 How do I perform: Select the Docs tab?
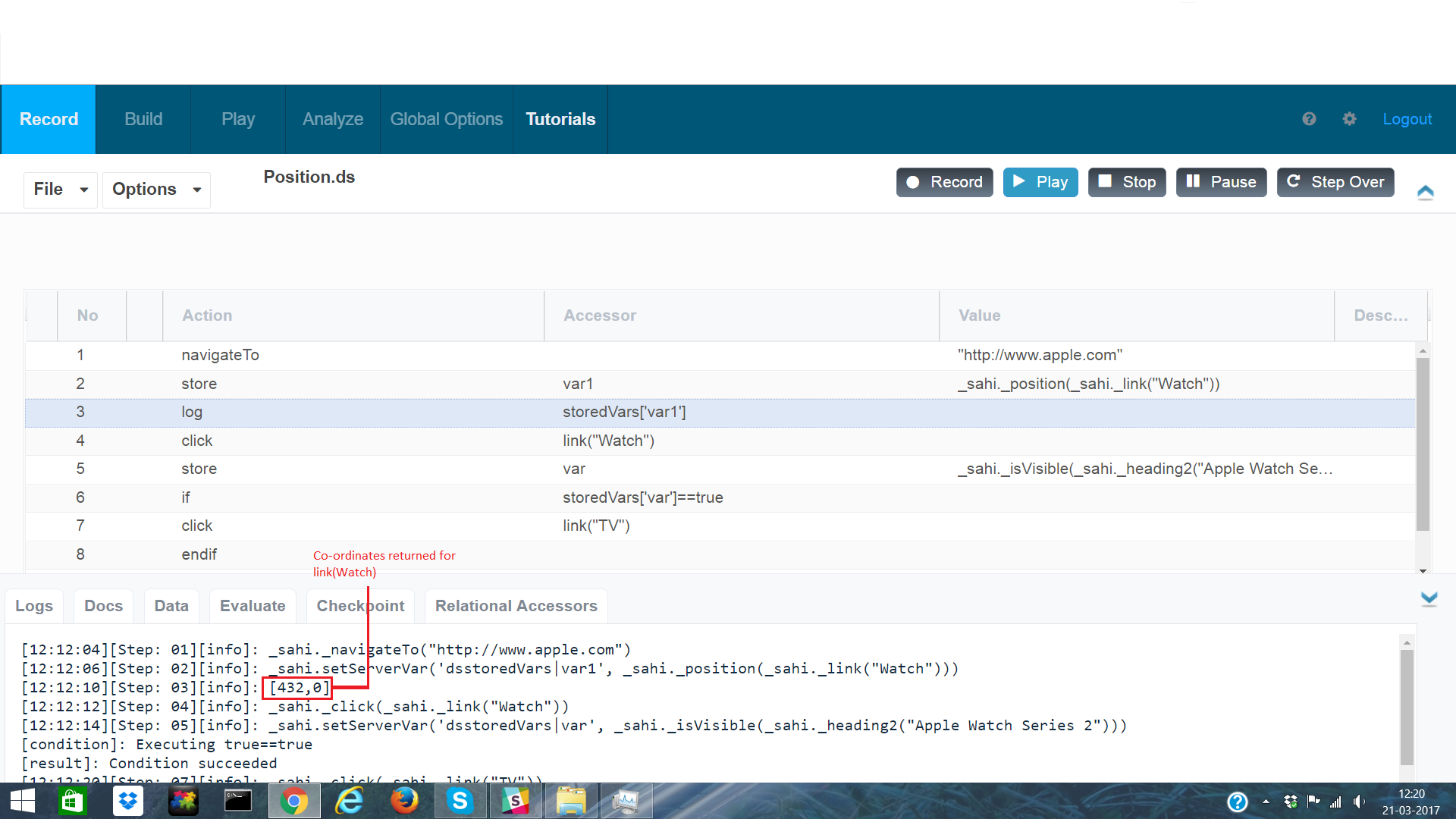click(104, 606)
